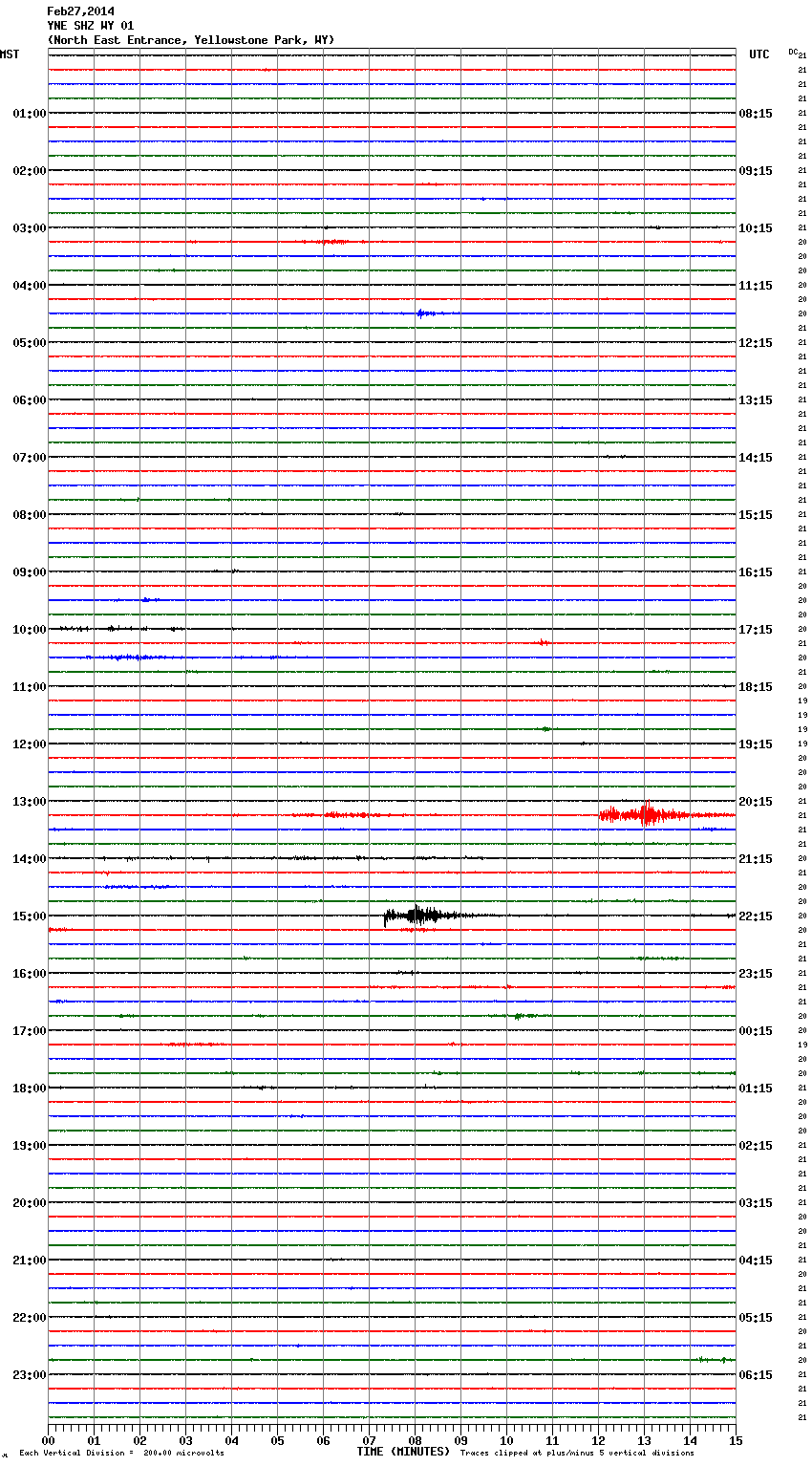Click the "06:15" UTC time label

[x=756, y=1375]
